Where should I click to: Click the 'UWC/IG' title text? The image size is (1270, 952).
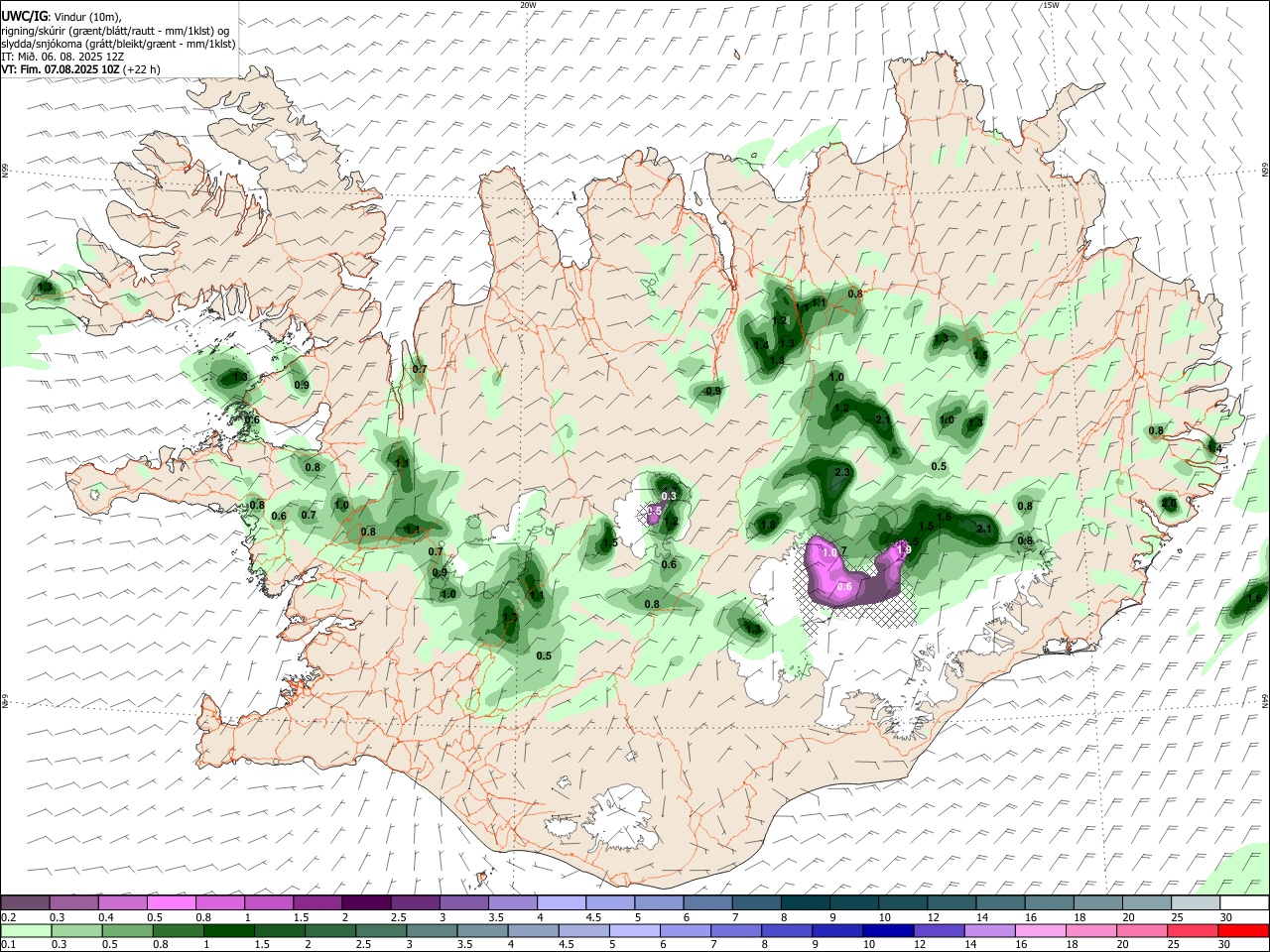pos(24,17)
